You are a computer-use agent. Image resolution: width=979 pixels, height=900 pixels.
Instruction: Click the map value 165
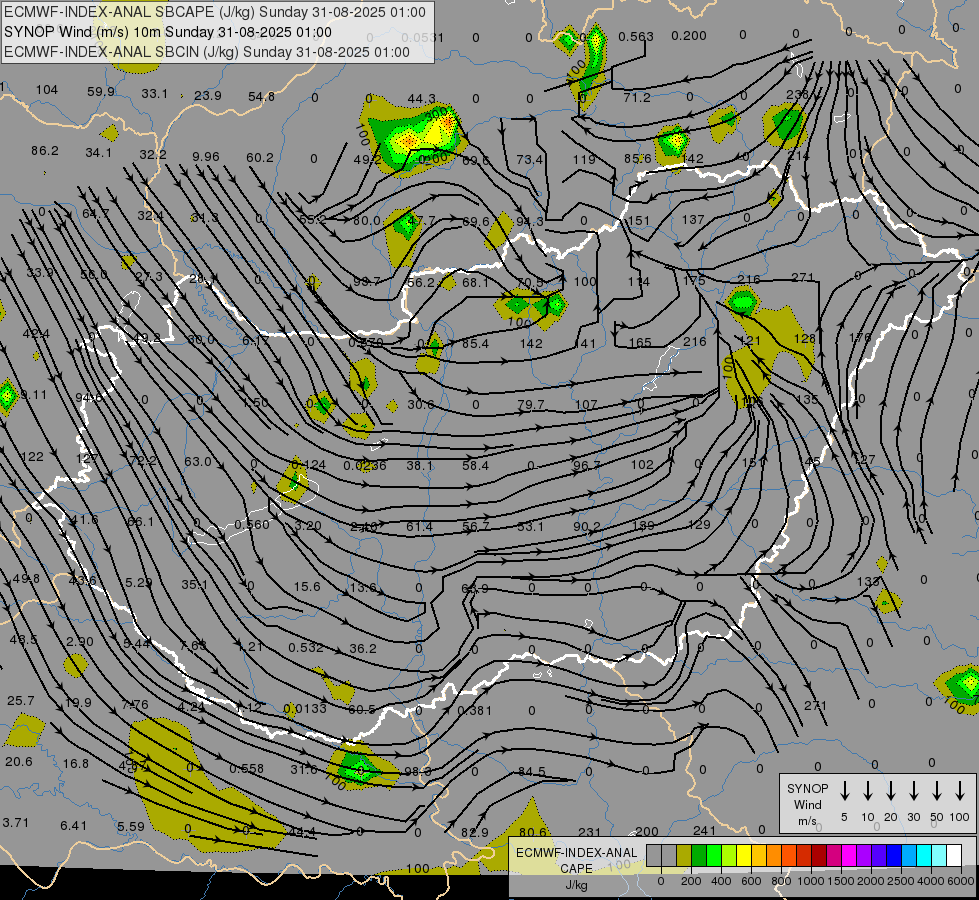640,342
